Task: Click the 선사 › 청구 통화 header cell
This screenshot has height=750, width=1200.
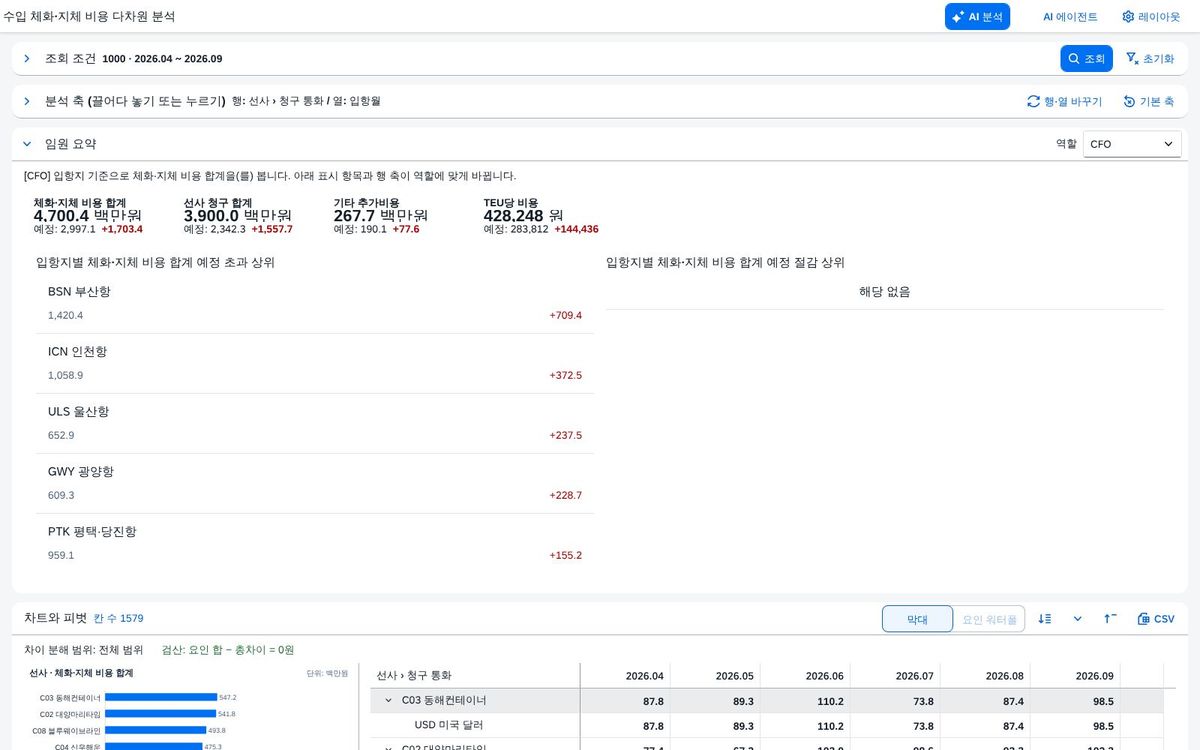Action: pyautogui.click(x=475, y=676)
